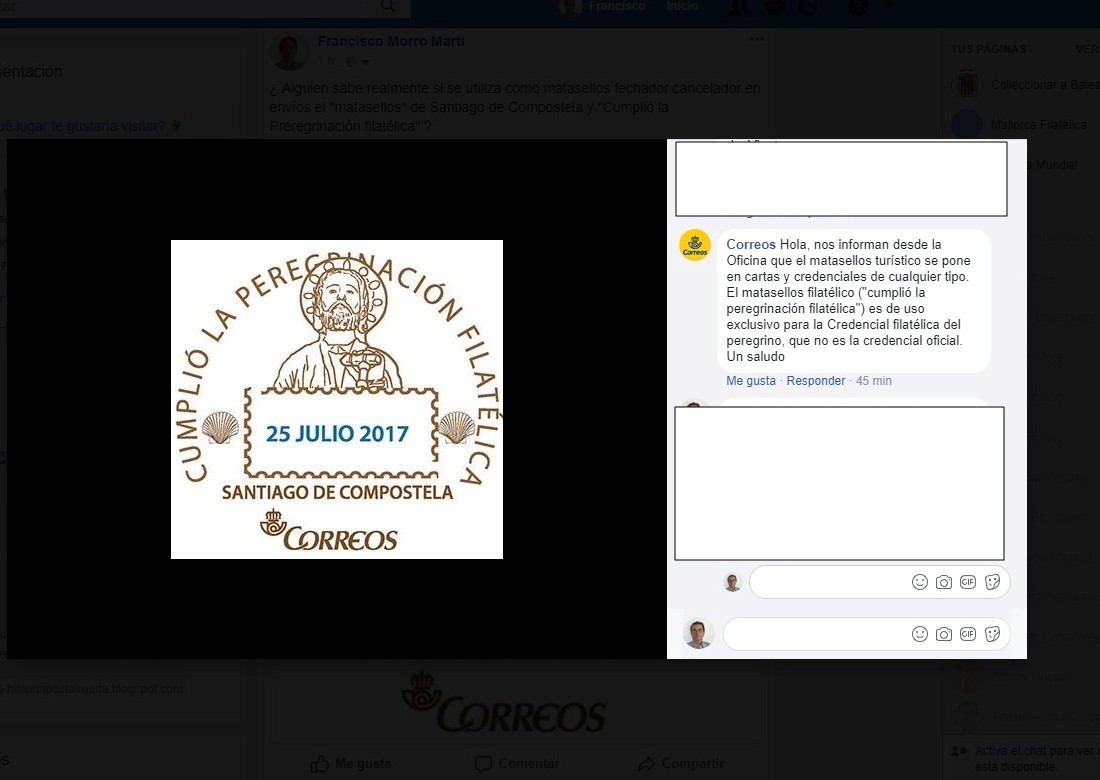Click the 'Activa el chat' message

[x=1037, y=759]
